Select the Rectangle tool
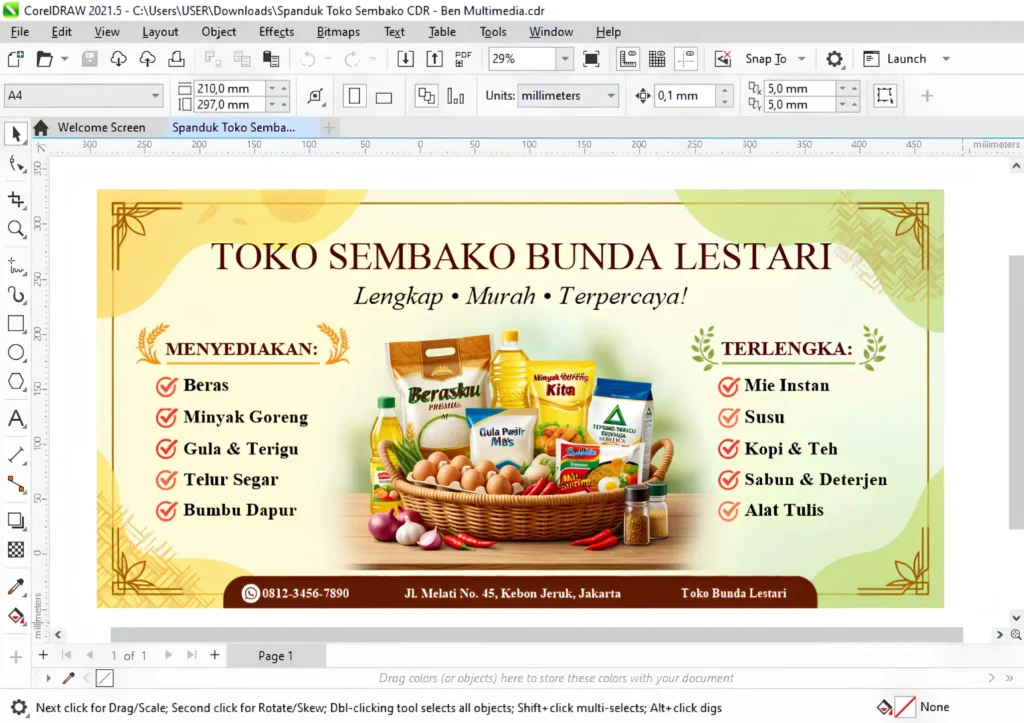This screenshot has width=1024, height=723. (x=16, y=324)
